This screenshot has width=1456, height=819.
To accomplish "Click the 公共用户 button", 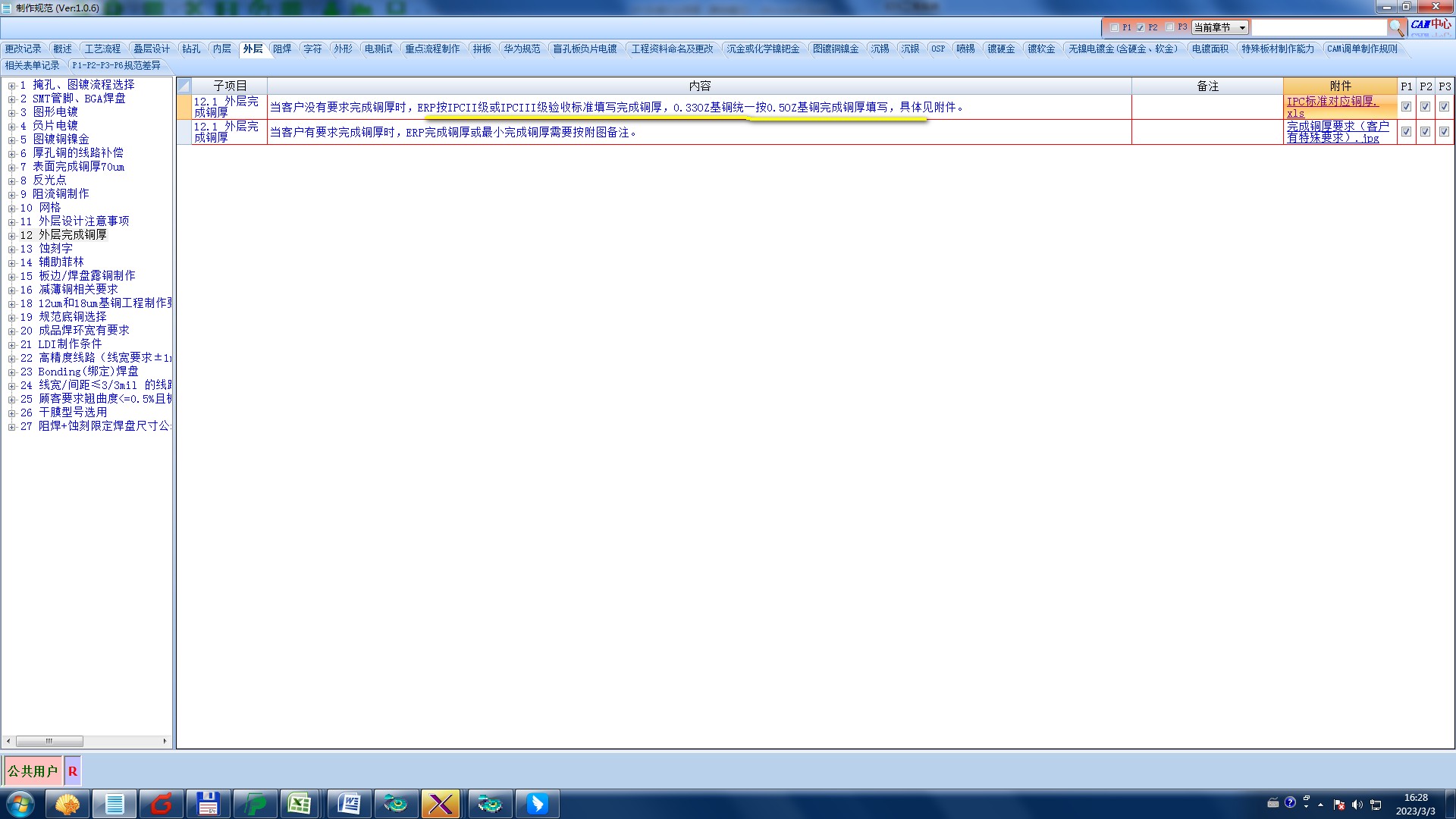I will point(33,771).
